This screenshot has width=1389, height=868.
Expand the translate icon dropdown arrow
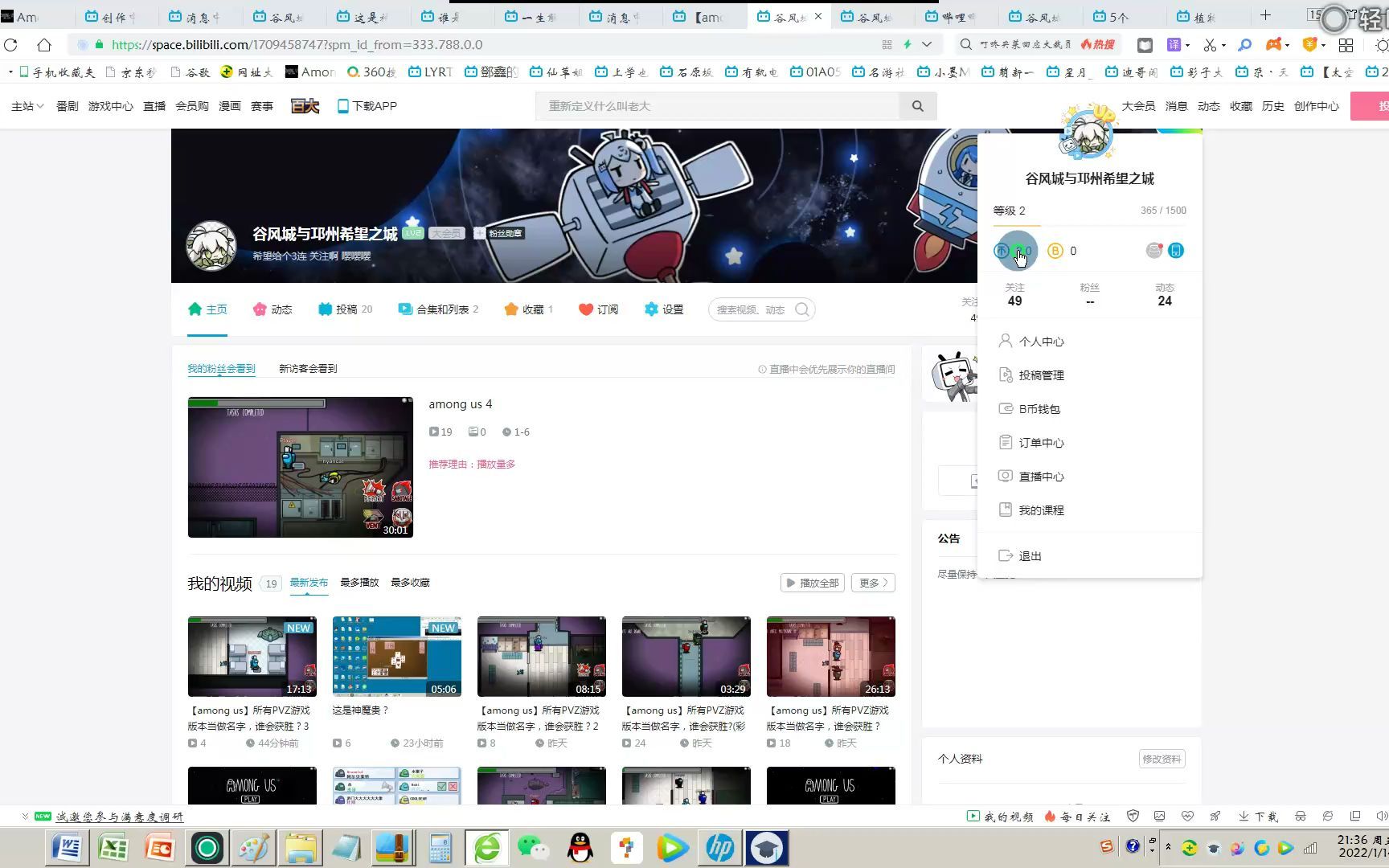point(1187,45)
